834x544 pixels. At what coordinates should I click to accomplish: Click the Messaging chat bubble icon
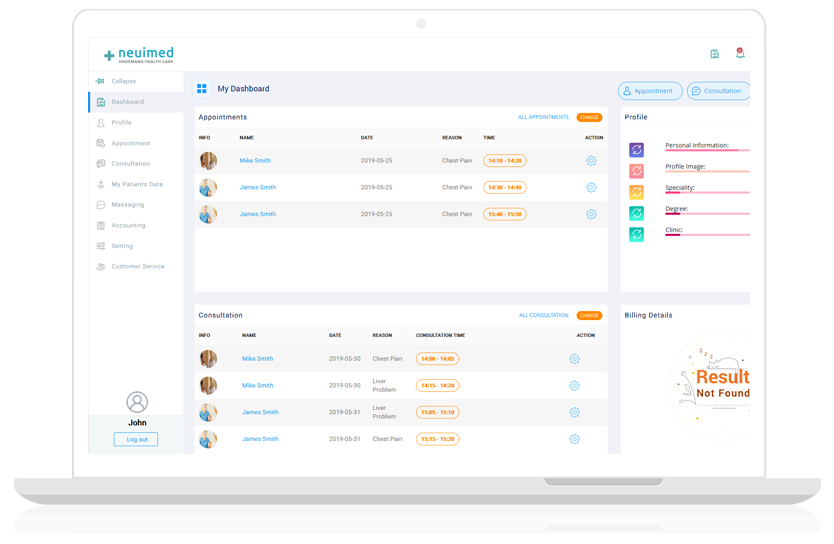point(101,205)
